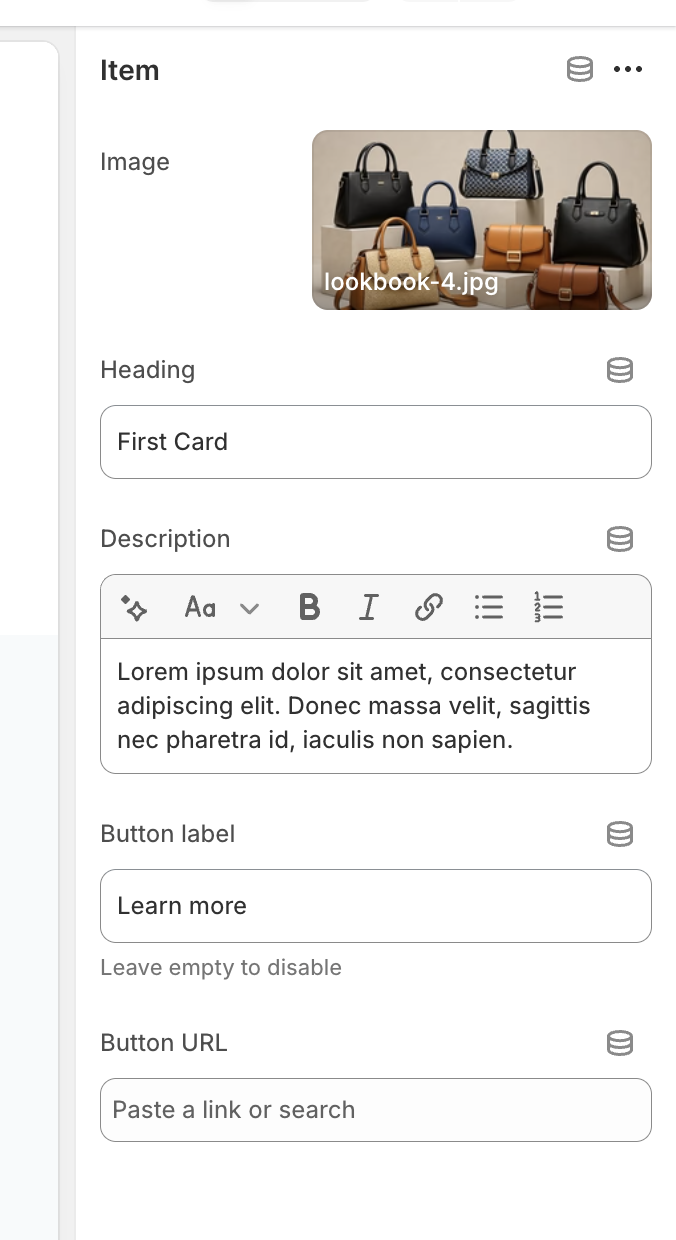Expand the chevron next to Aa

pyautogui.click(x=250, y=608)
